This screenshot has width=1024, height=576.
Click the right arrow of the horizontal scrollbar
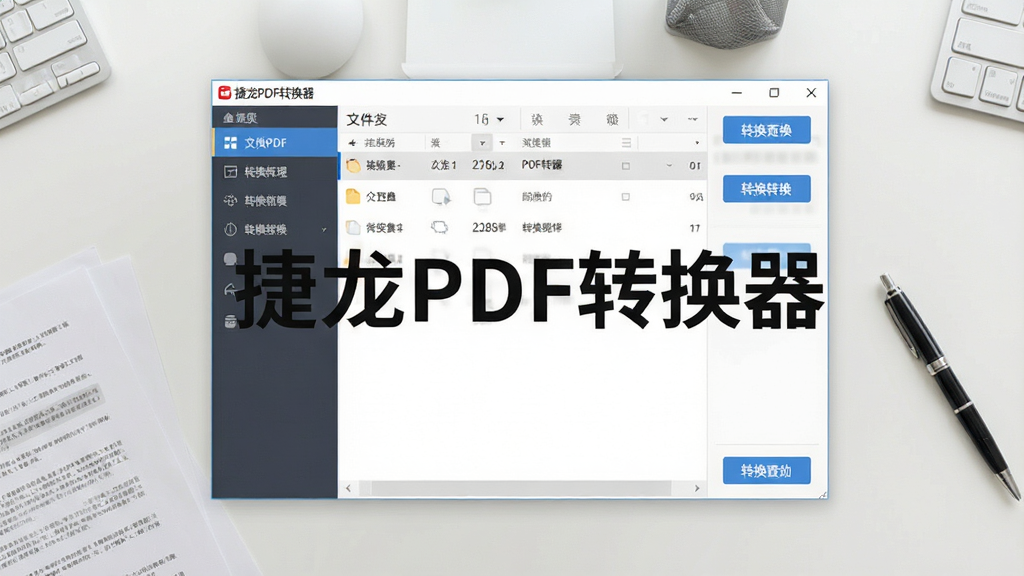(x=697, y=488)
